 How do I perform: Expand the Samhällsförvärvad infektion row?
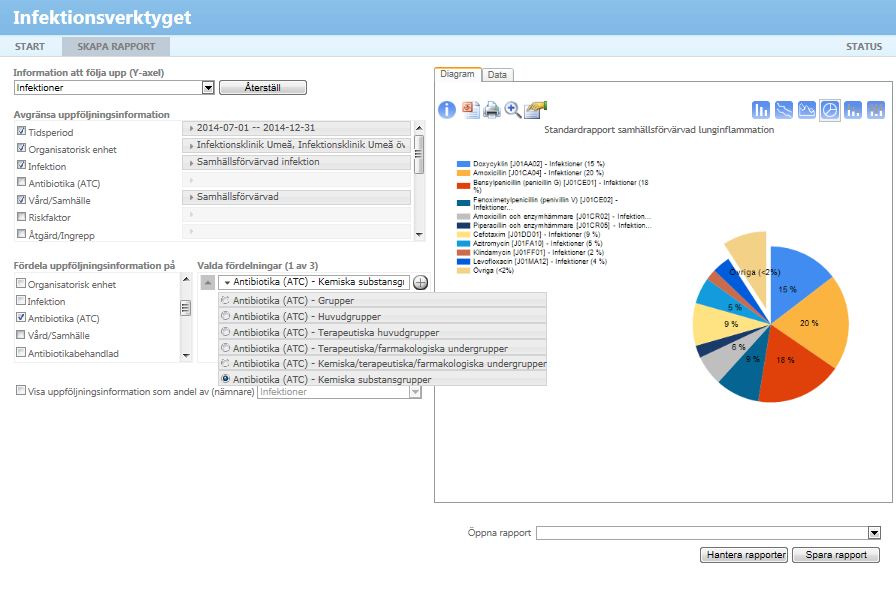pyautogui.click(x=297, y=162)
